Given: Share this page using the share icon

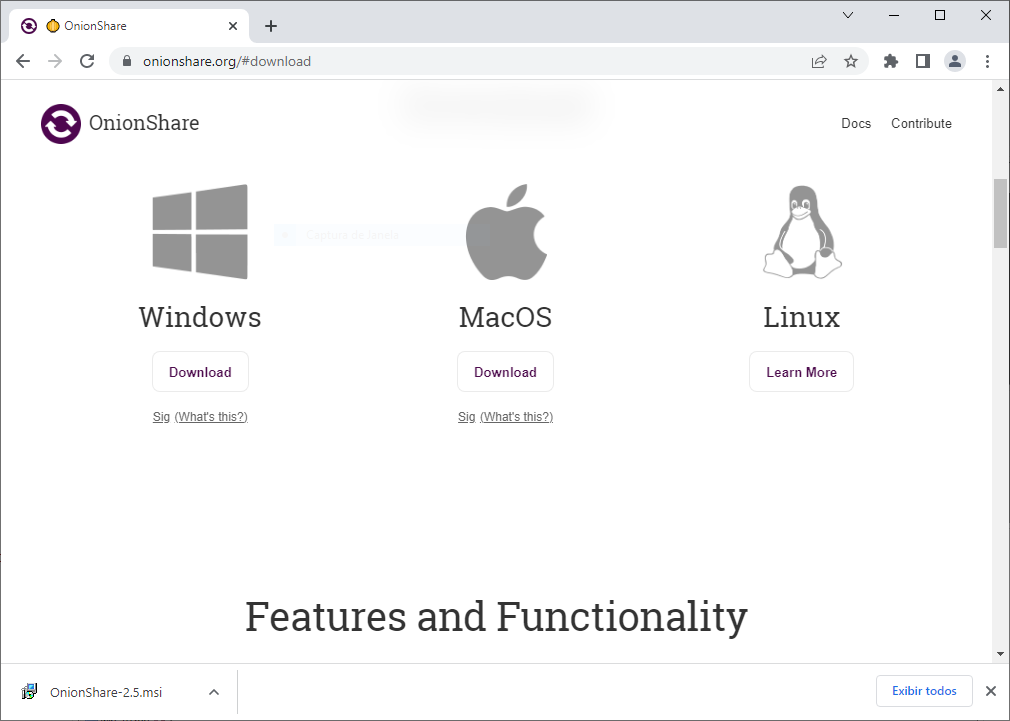Looking at the screenshot, I should [x=819, y=61].
